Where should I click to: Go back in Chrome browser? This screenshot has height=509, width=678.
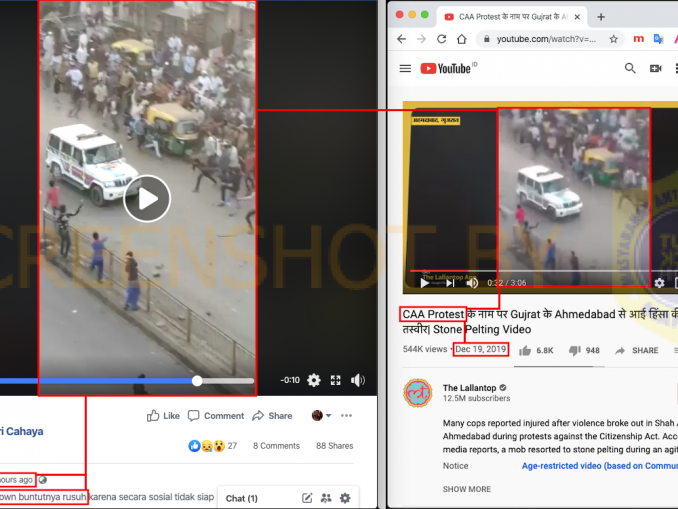coord(401,39)
